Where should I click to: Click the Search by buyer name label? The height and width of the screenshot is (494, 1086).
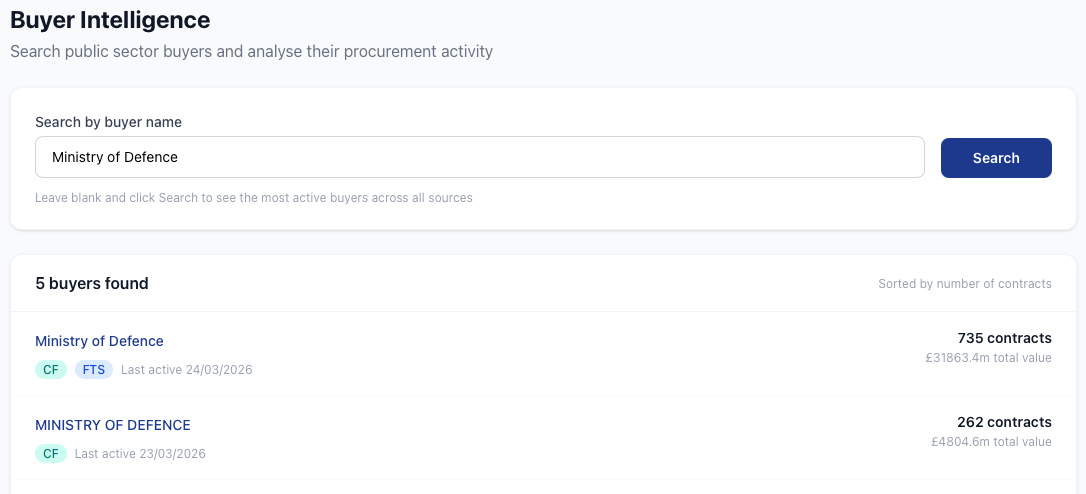pos(108,122)
